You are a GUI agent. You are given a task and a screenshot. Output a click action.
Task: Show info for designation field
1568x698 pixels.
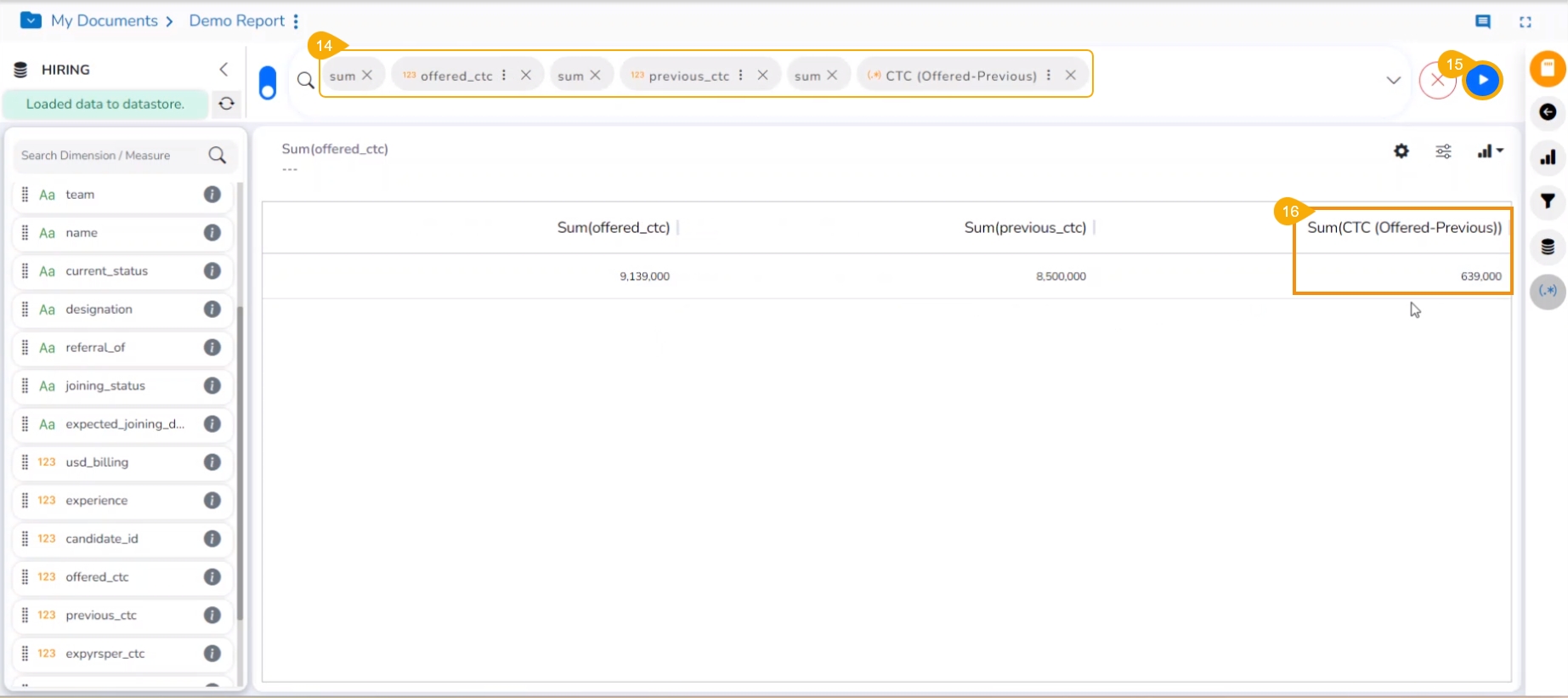[212, 309]
